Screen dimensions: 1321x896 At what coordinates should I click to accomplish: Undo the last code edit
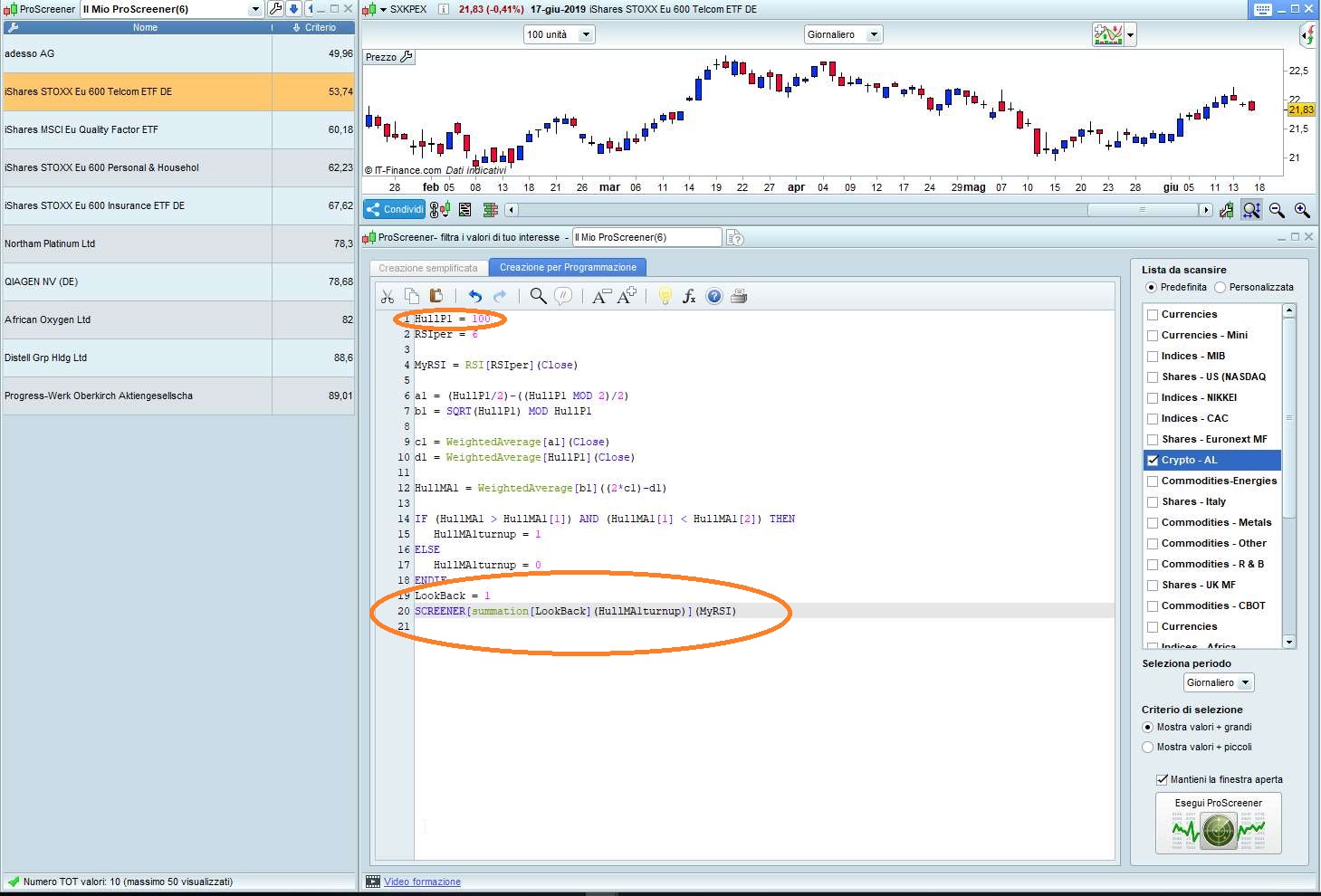point(474,296)
